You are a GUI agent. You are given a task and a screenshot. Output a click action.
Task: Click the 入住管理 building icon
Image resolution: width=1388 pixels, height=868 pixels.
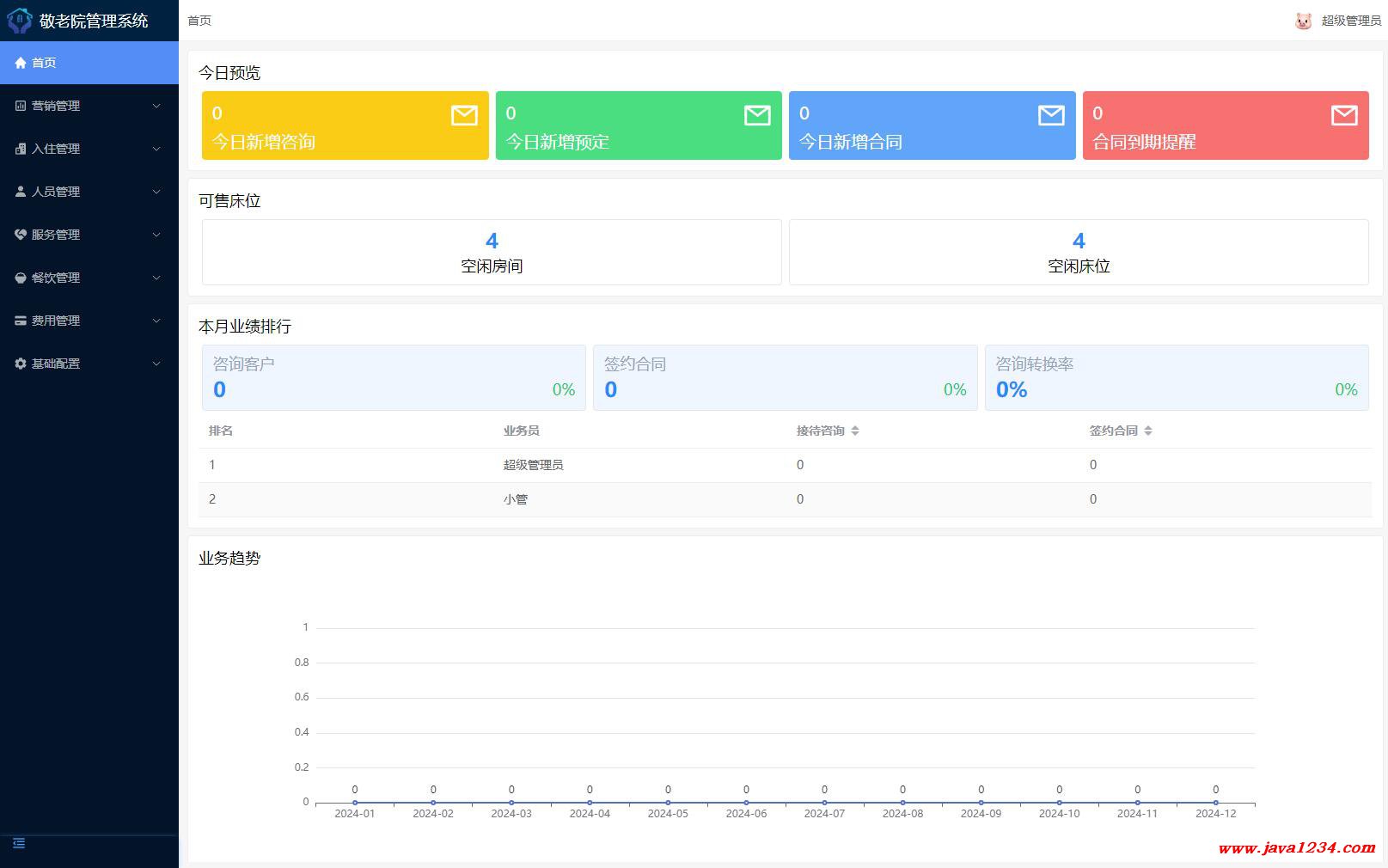click(x=21, y=149)
